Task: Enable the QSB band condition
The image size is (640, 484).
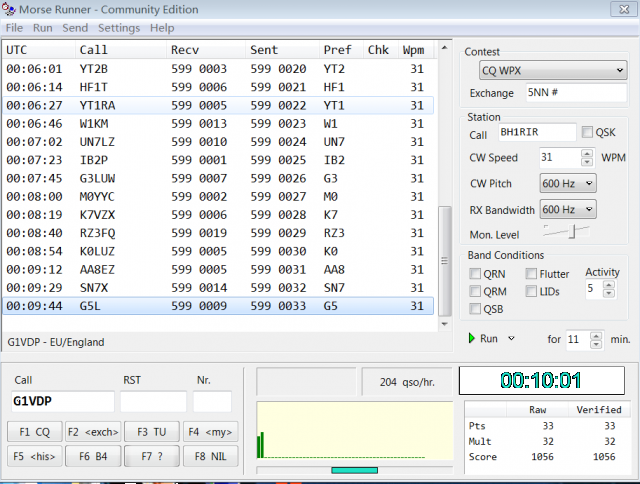Action: (x=475, y=309)
